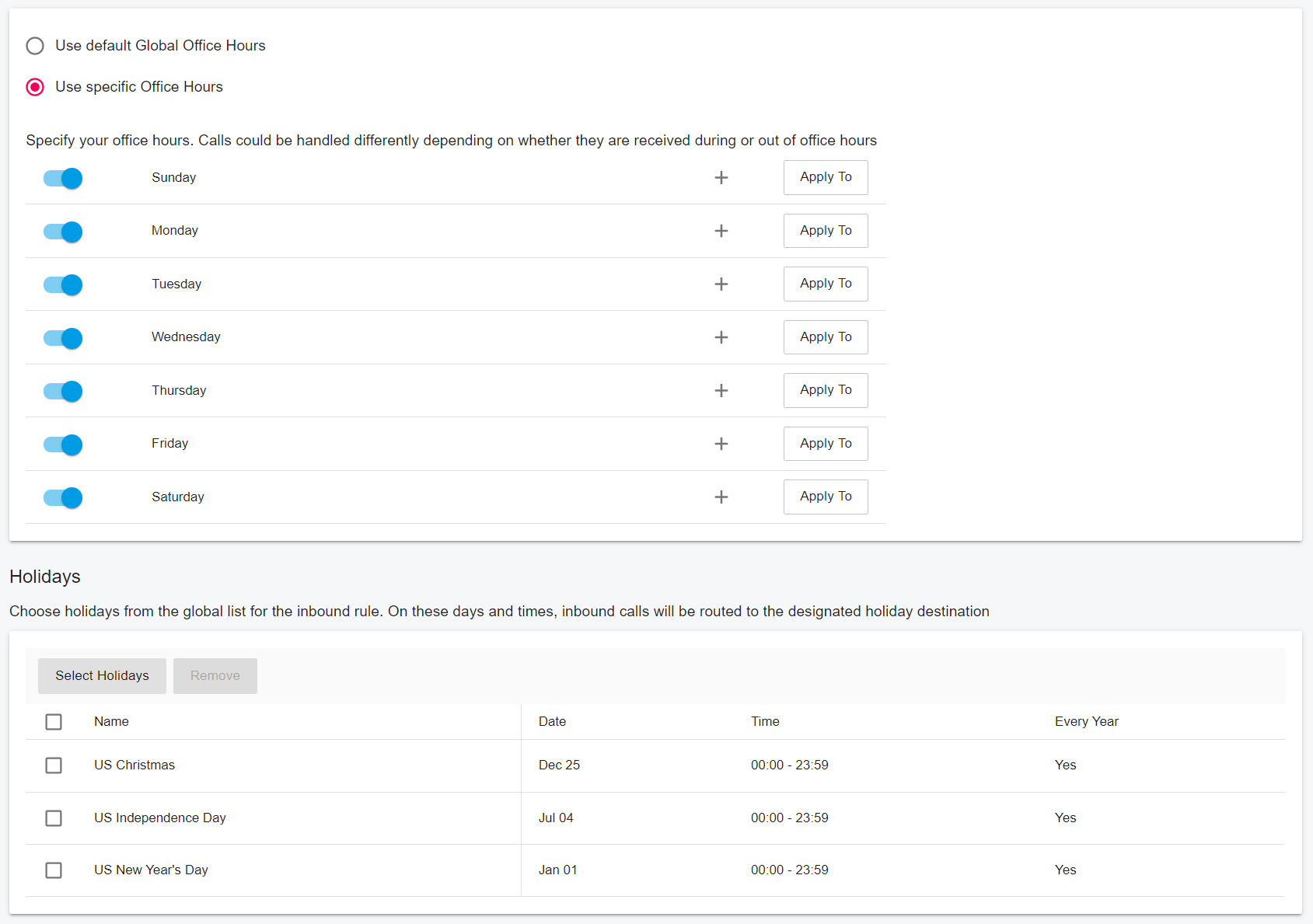Add a time slot to Tuesday
The height and width of the screenshot is (924, 1313).
point(721,284)
